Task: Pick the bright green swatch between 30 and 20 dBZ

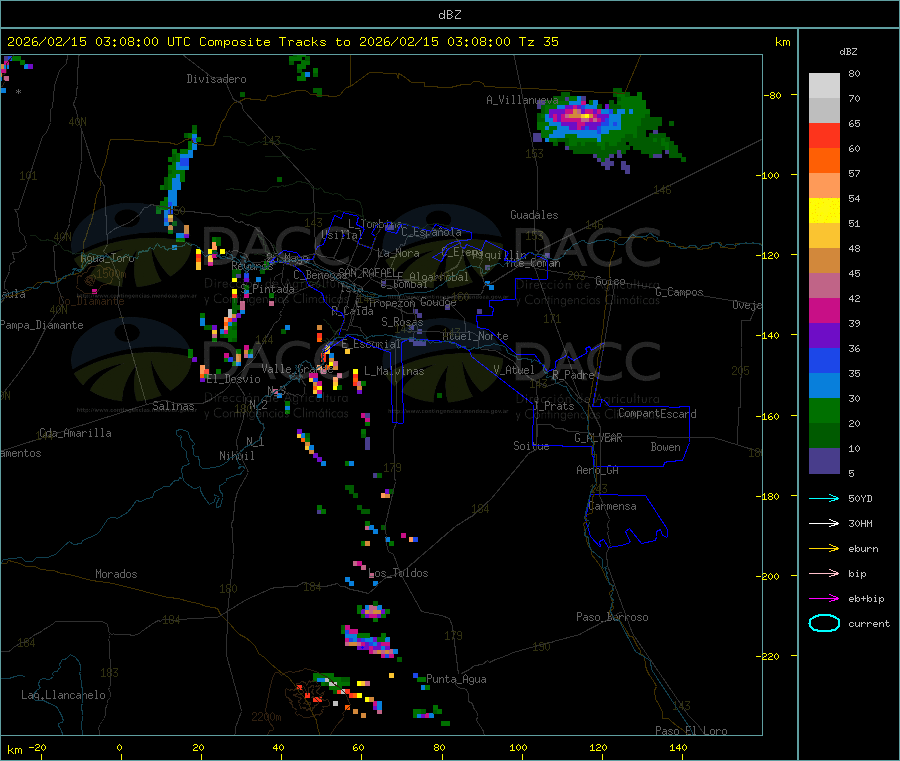Action: 824,410
